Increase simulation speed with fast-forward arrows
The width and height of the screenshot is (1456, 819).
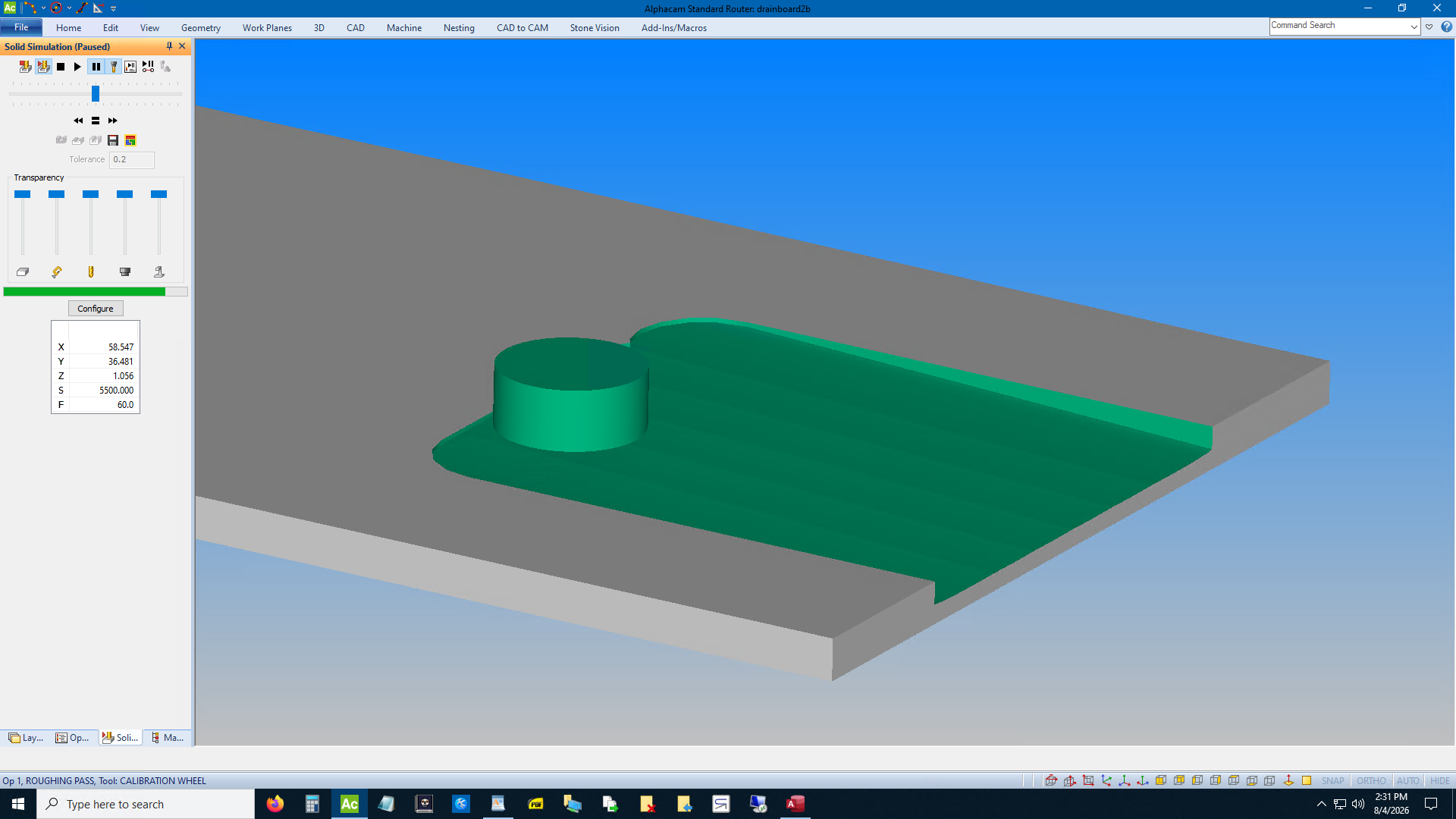coord(112,121)
